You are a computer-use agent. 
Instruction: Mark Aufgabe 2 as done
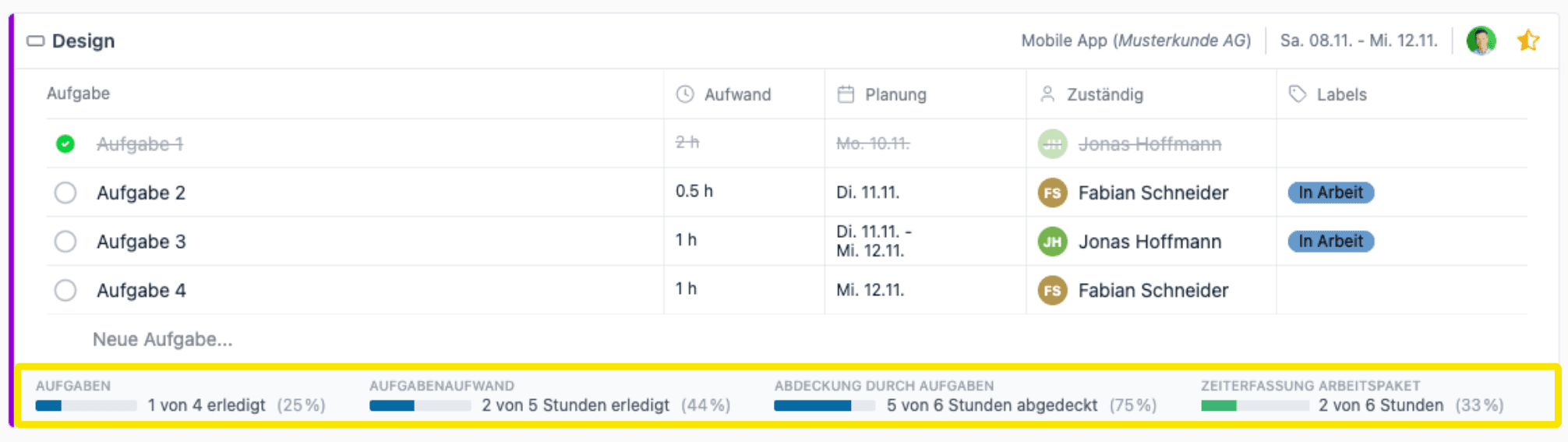[x=65, y=193]
